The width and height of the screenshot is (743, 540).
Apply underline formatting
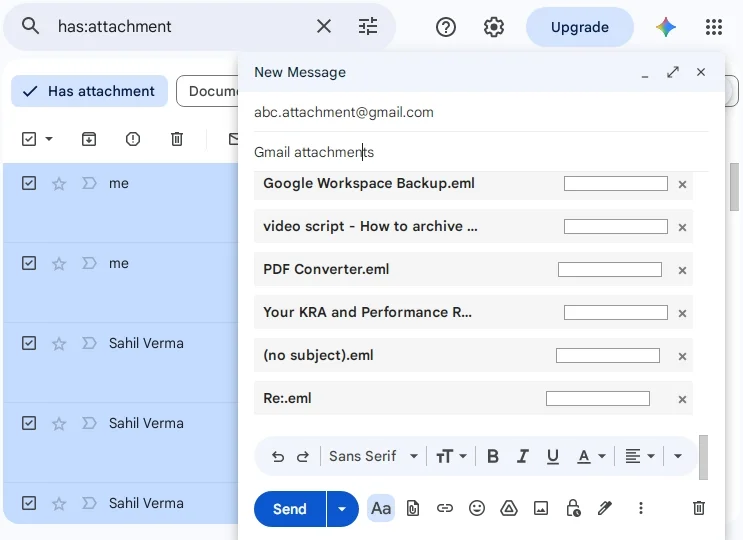[x=553, y=457]
